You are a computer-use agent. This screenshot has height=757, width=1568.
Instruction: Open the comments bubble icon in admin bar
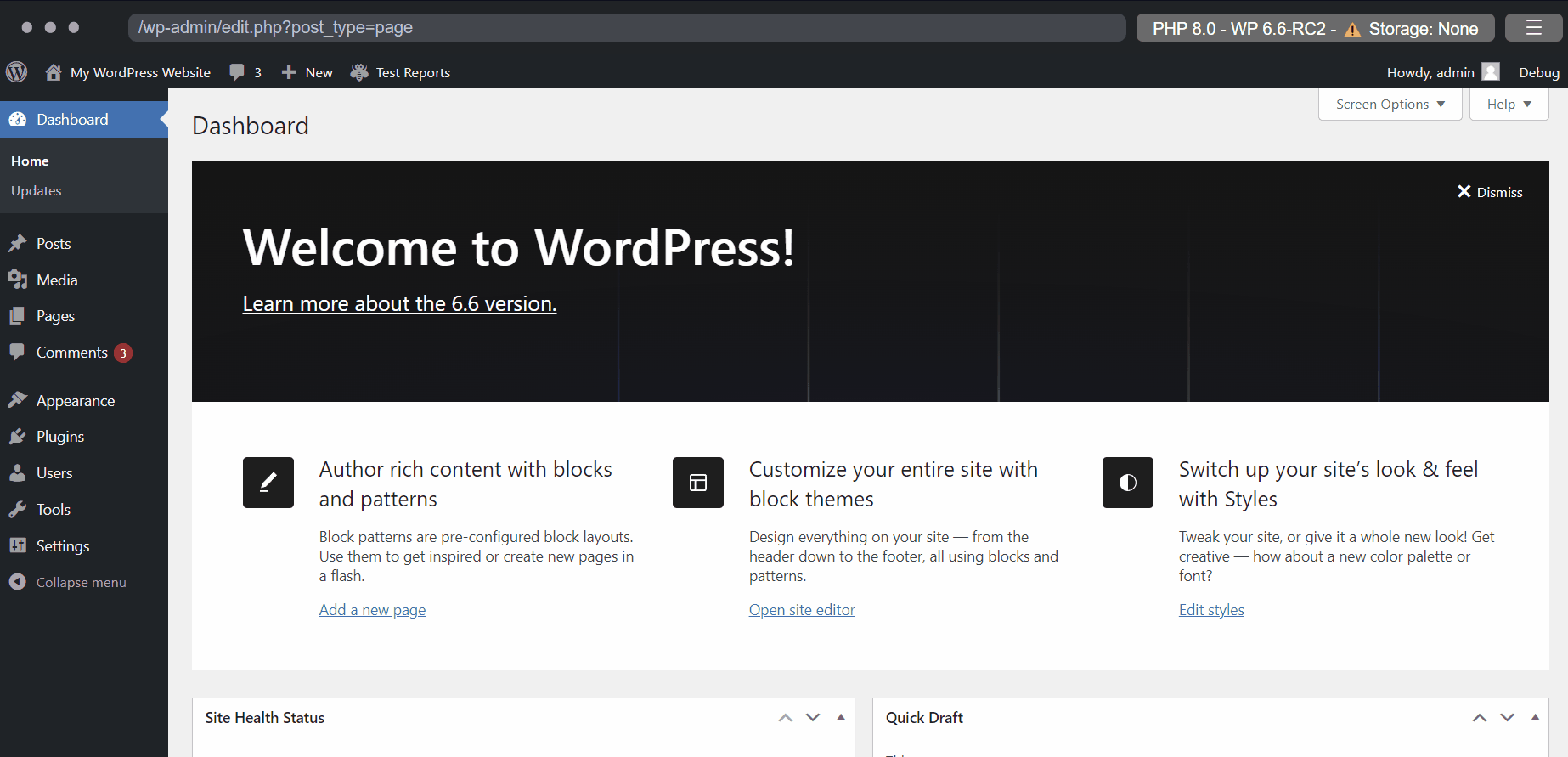click(237, 72)
